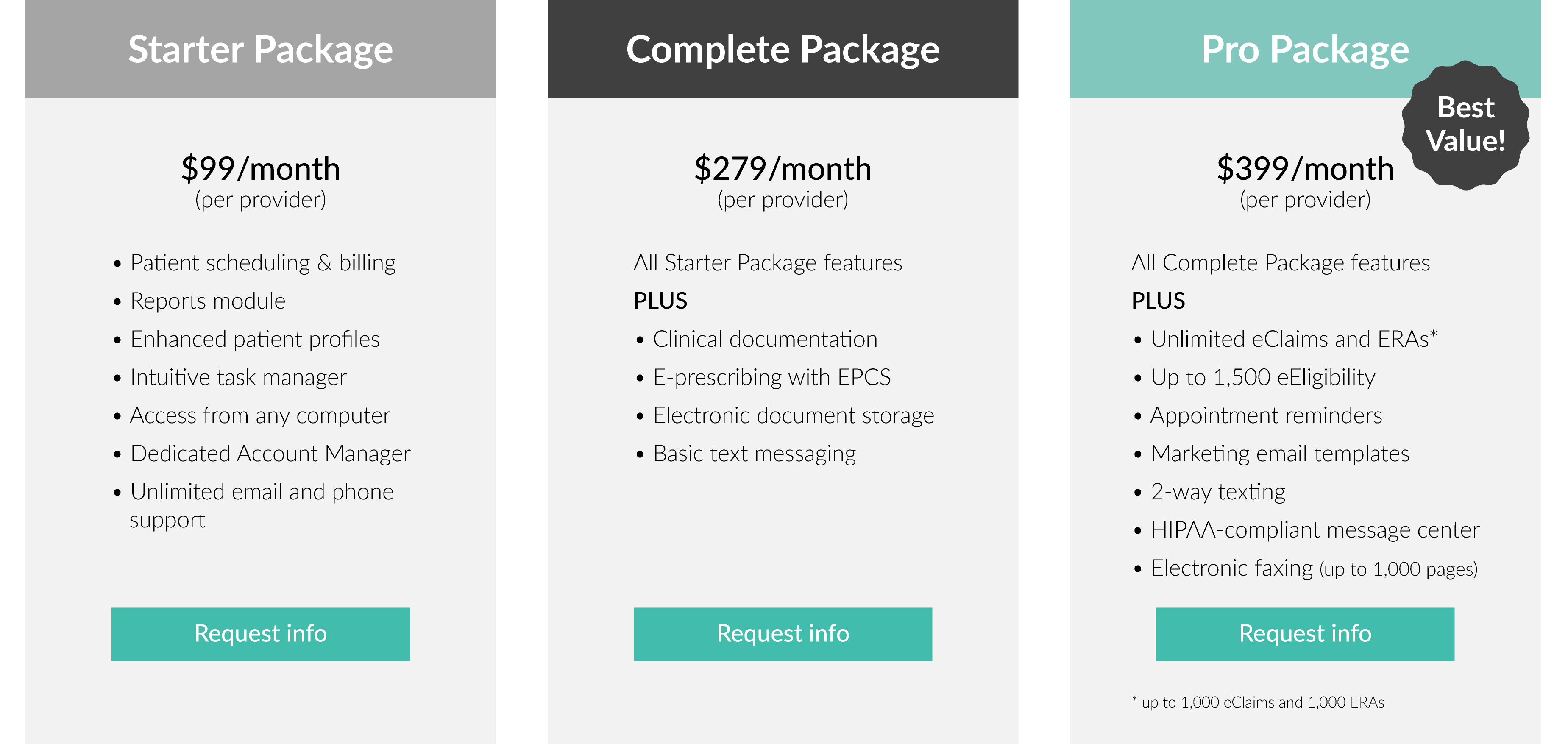Click Dedicated Account Manager feature
The width and height of the screenshot is (1568, 744).
(x=270, y=454)
